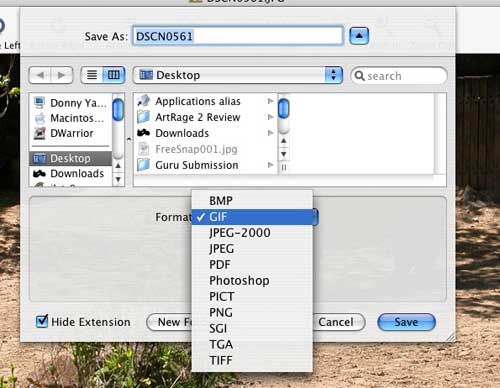
Task: Select ArtRage 2 Review folder
Action: [206, 117]
